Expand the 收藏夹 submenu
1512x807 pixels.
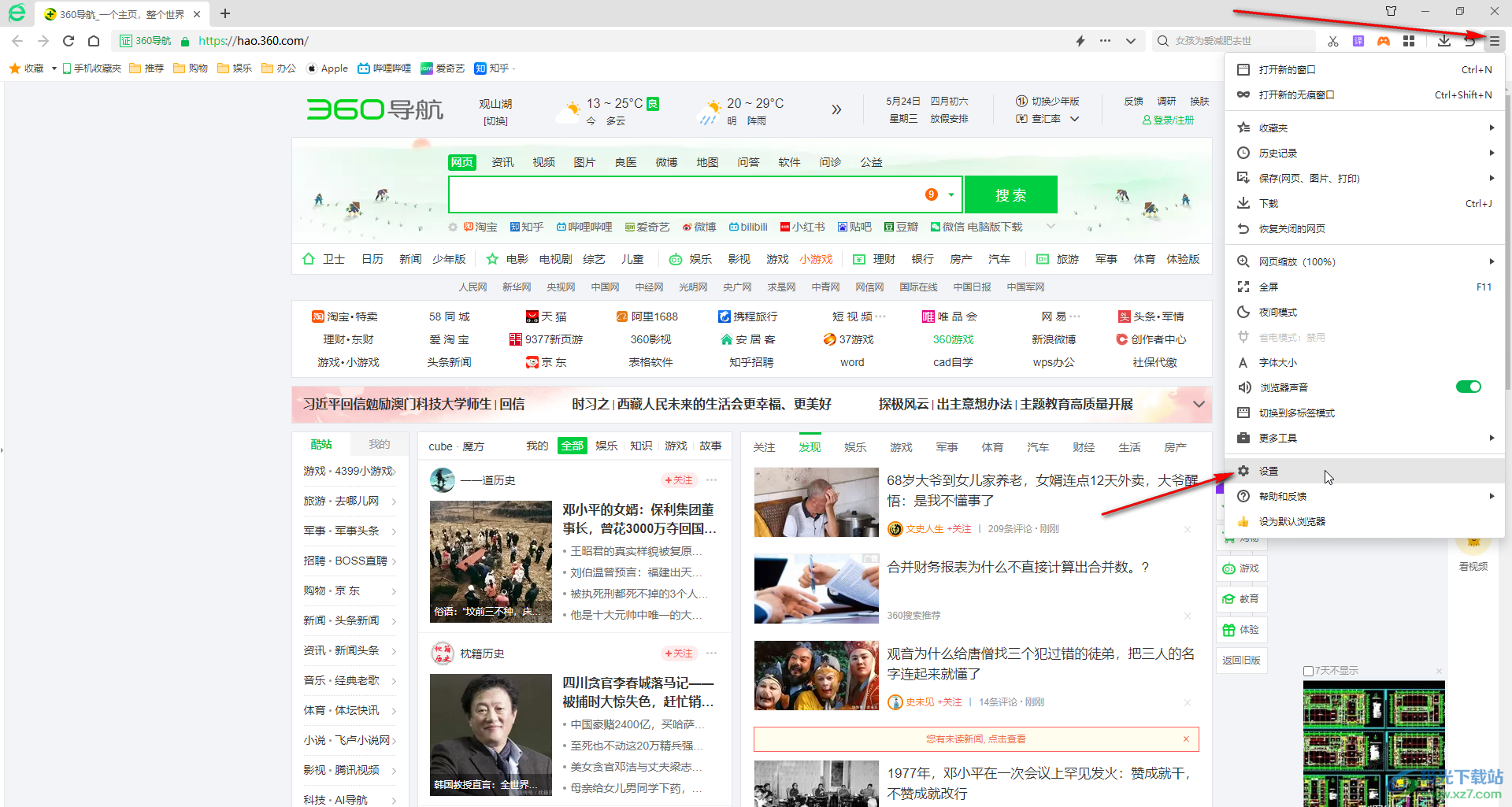(1365, 128)
